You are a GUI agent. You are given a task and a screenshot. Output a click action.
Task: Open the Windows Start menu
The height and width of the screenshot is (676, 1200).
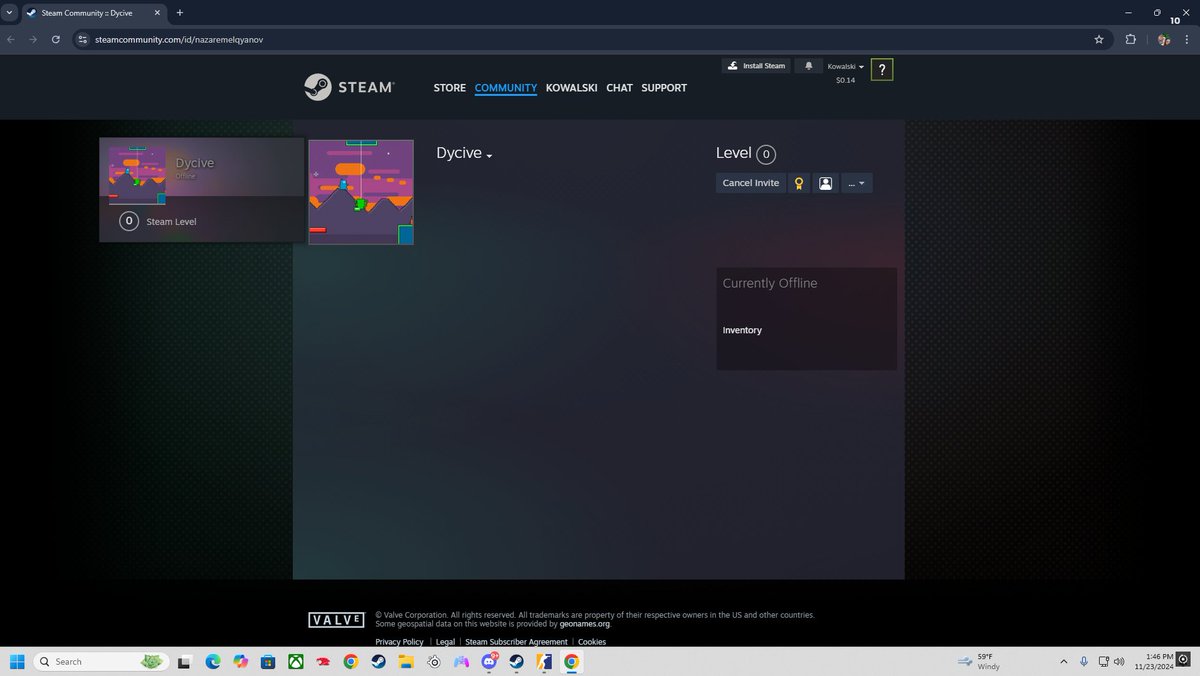point(17,661)
